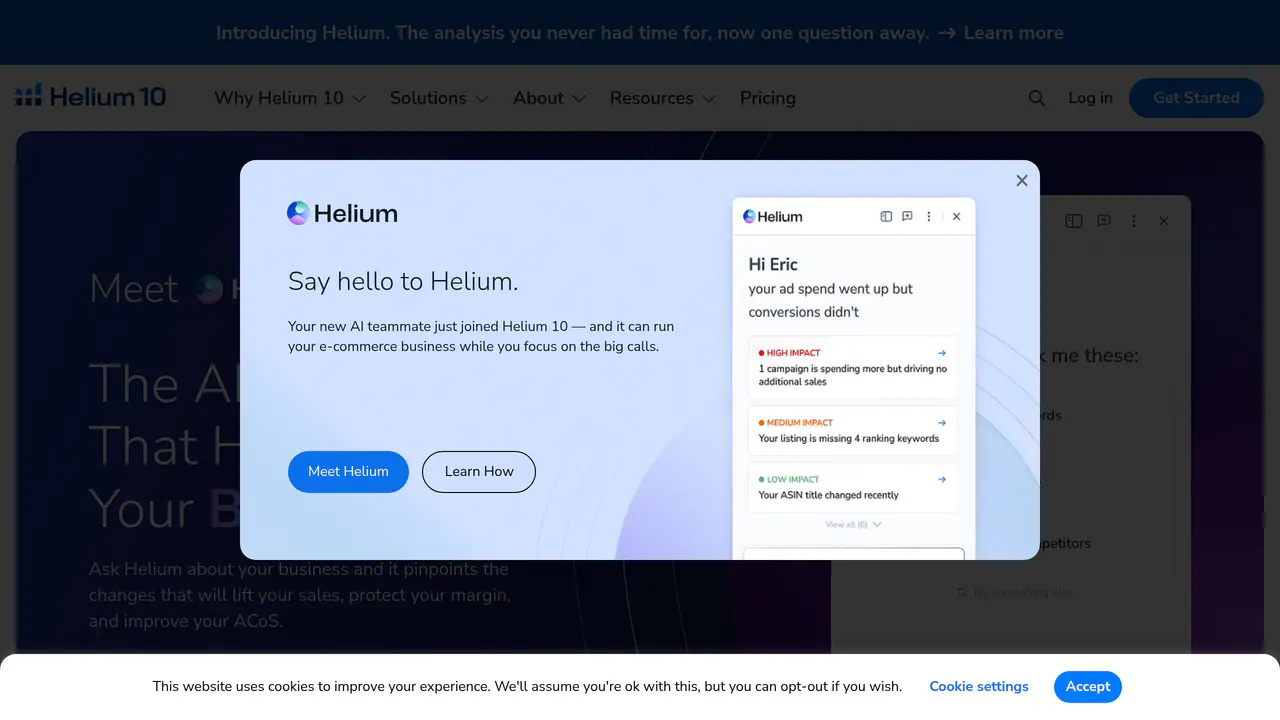The height and width of the screenshot is (720, 1280).
Task: Click the 'Say hello to Helium.' heading
Action: pos(403,282)
